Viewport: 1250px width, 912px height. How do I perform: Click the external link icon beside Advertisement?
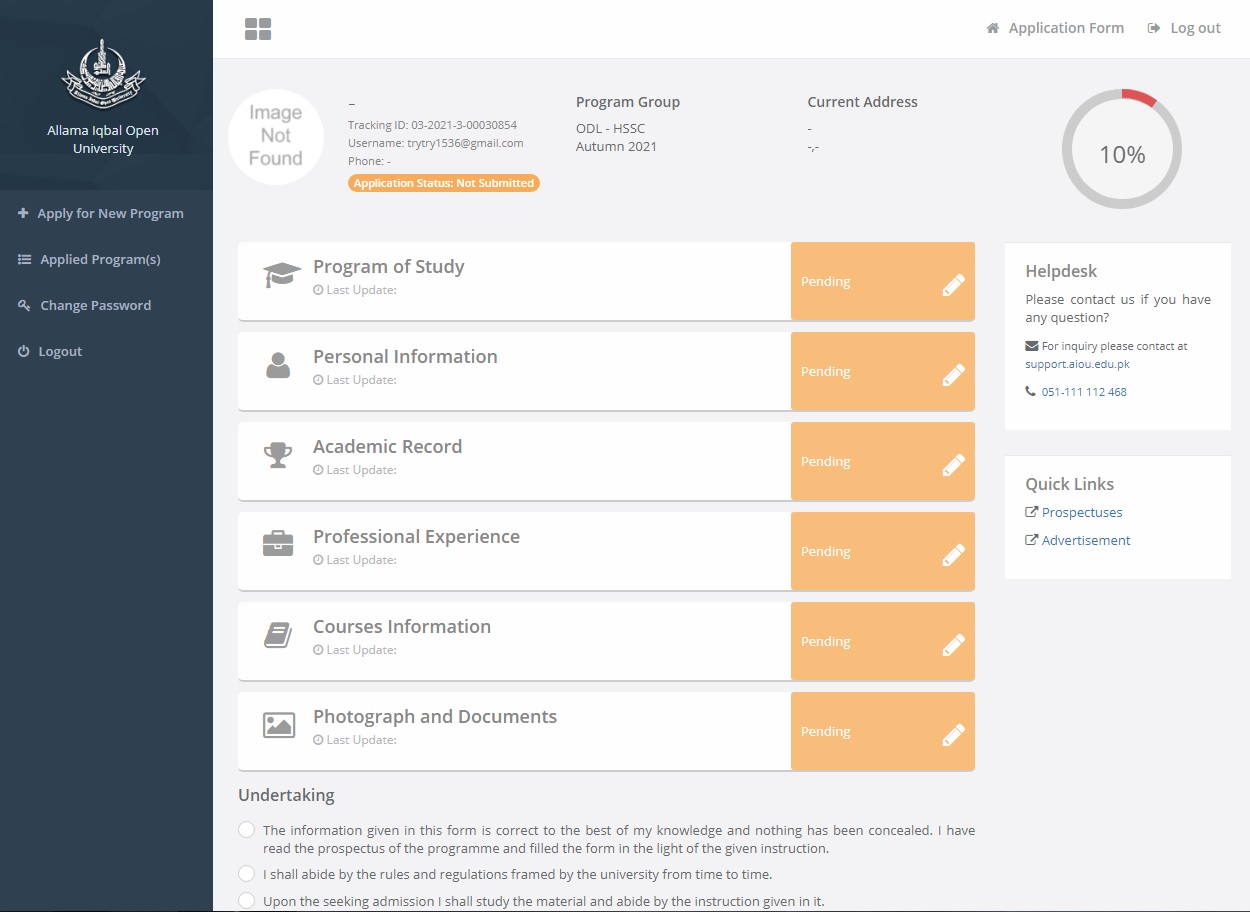pyautogui.click(x=1032, y=540)
